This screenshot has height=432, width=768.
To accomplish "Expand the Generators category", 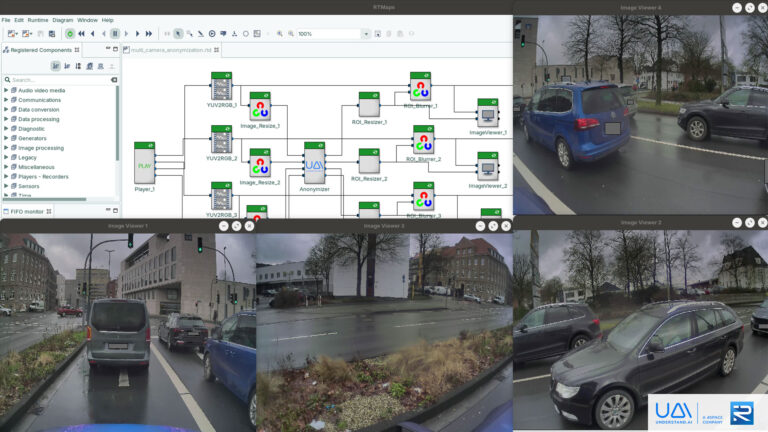I will pyautogui.click(x=6, y=139).
